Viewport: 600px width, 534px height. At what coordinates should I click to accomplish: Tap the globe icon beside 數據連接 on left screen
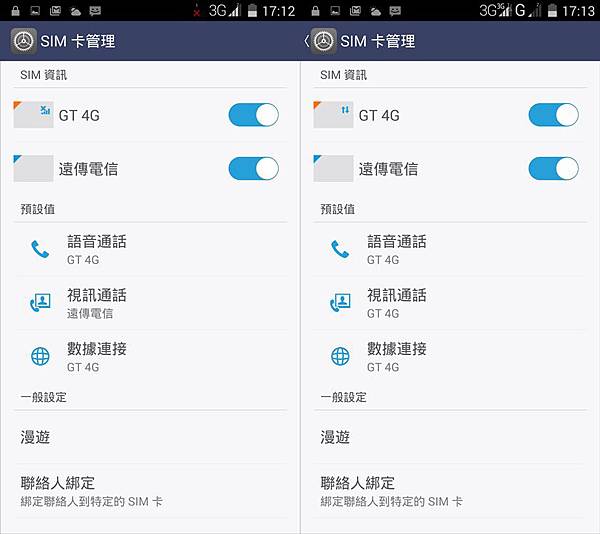click(40, 356)
